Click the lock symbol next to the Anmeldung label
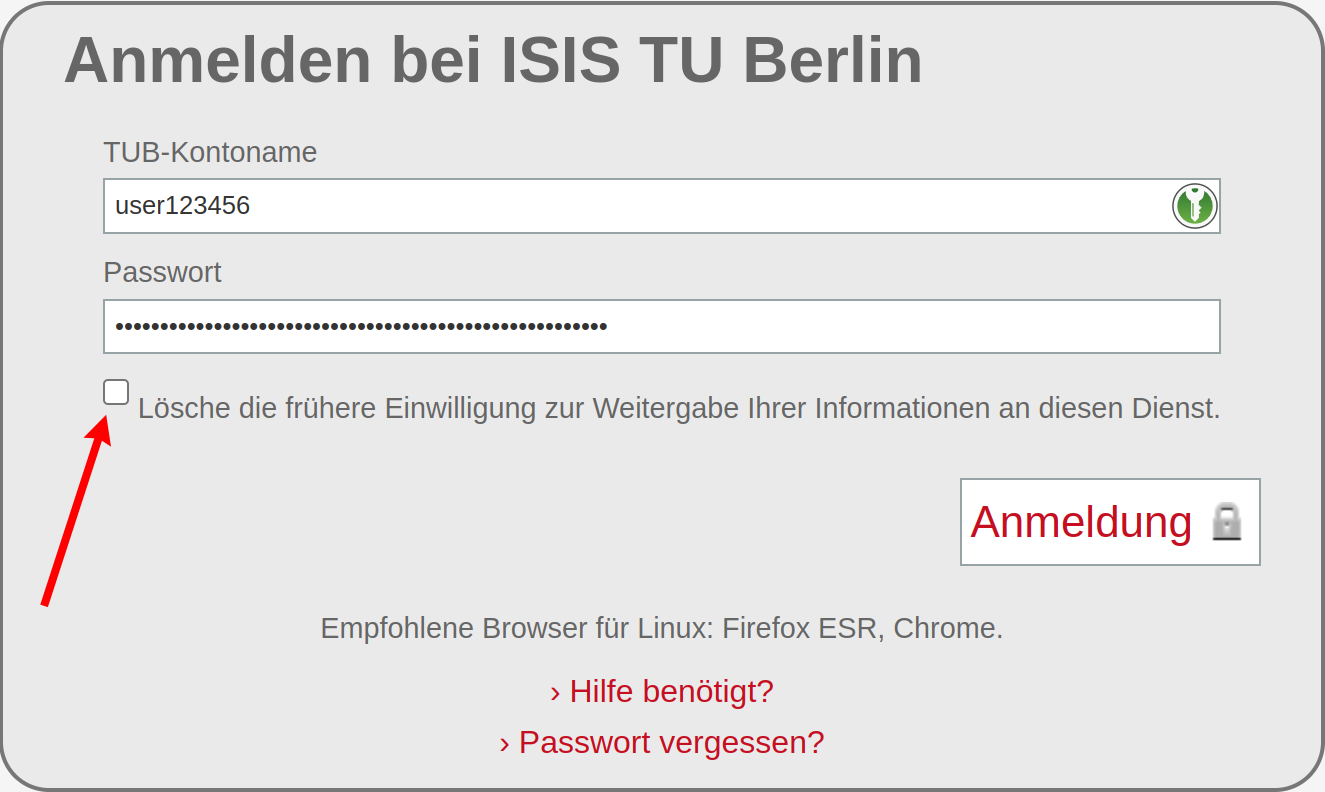The image size is (1325, 792). (x=1229, y=521)
